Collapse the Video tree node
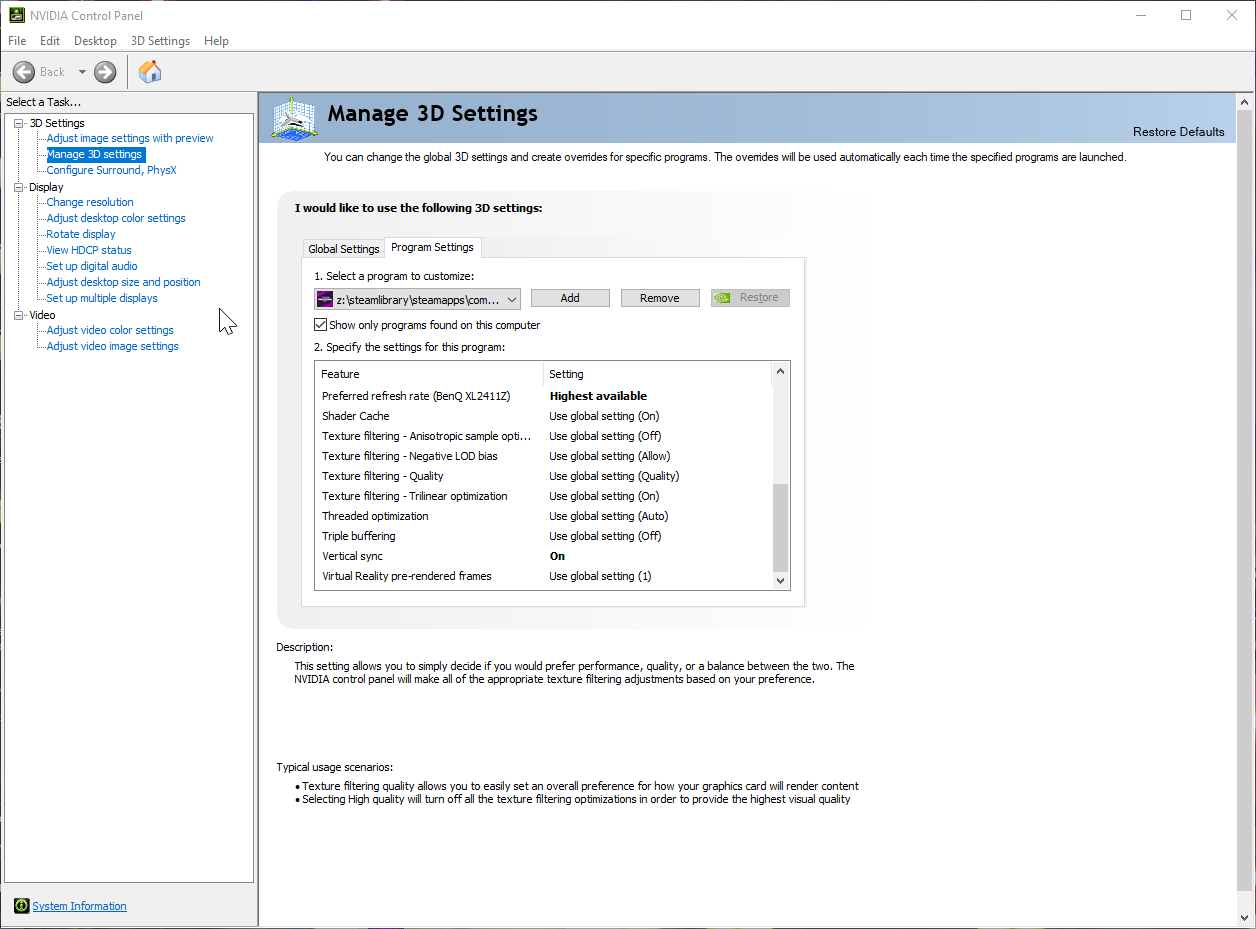This screenshot has height=929, width=1256. 18,315
